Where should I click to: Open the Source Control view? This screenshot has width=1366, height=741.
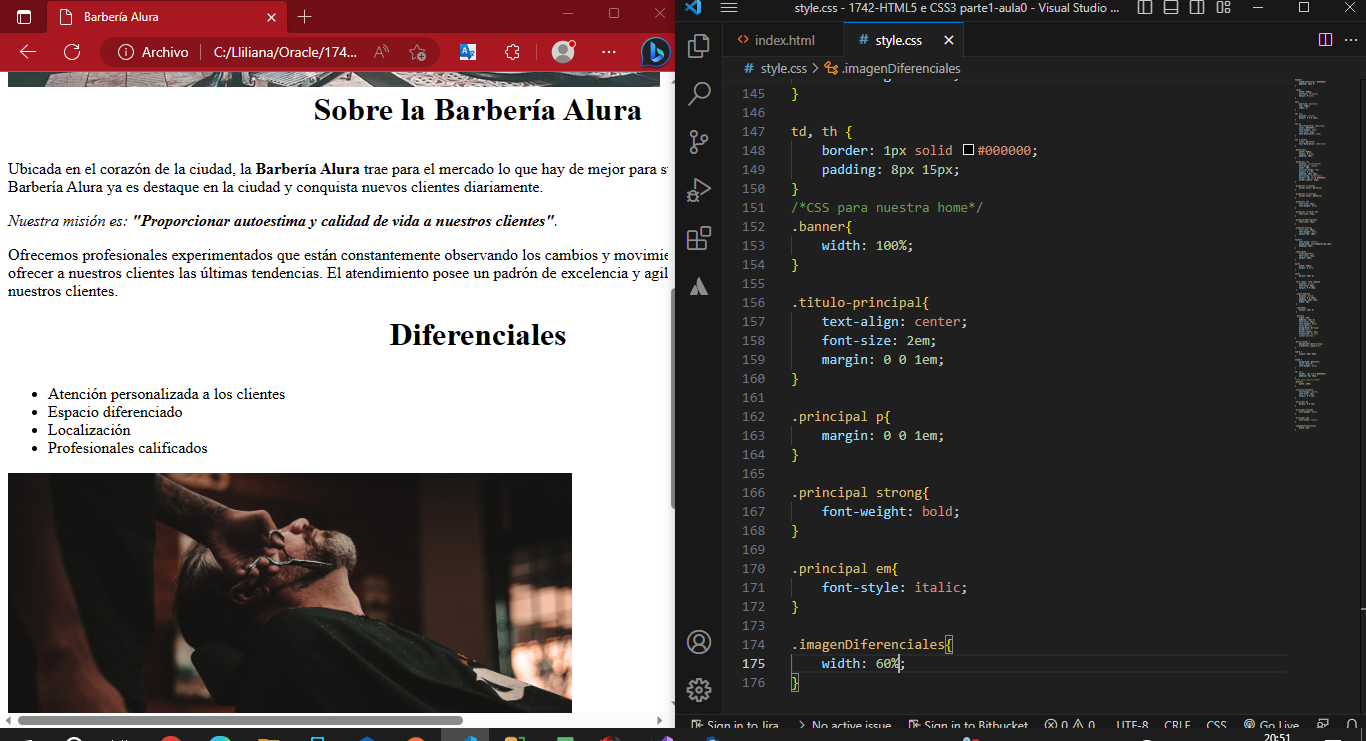tap(699, 142)
